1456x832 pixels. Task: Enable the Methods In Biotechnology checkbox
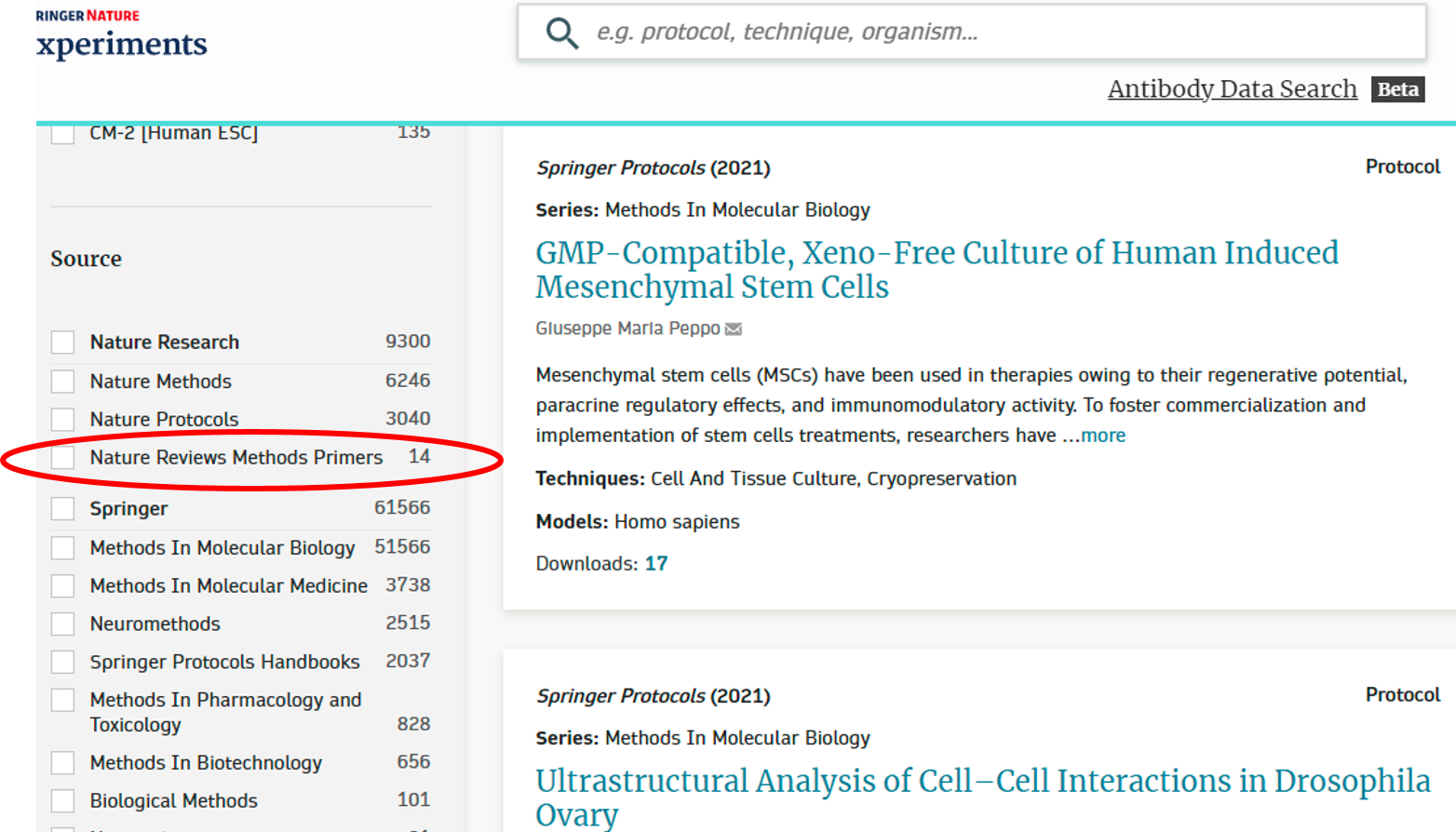(x=63, y=763)
